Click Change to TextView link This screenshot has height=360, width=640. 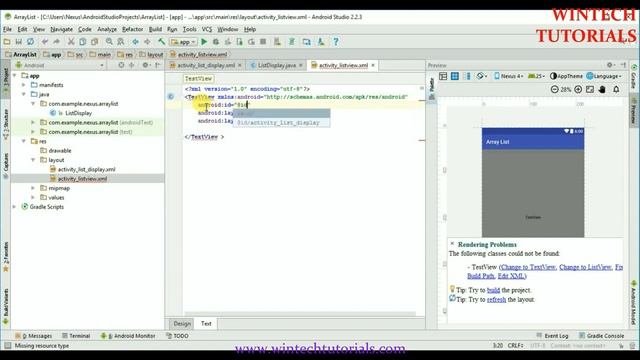tap(528, 267)
